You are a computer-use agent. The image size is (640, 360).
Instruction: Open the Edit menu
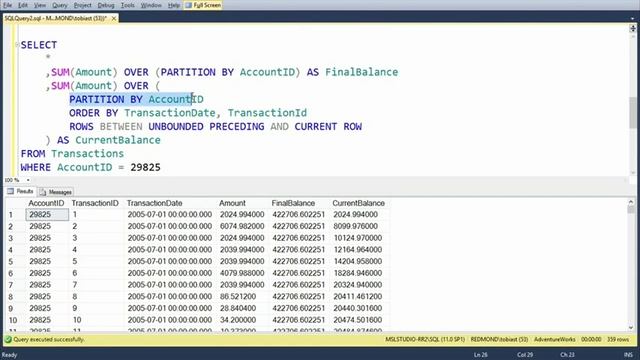point(23,5)
